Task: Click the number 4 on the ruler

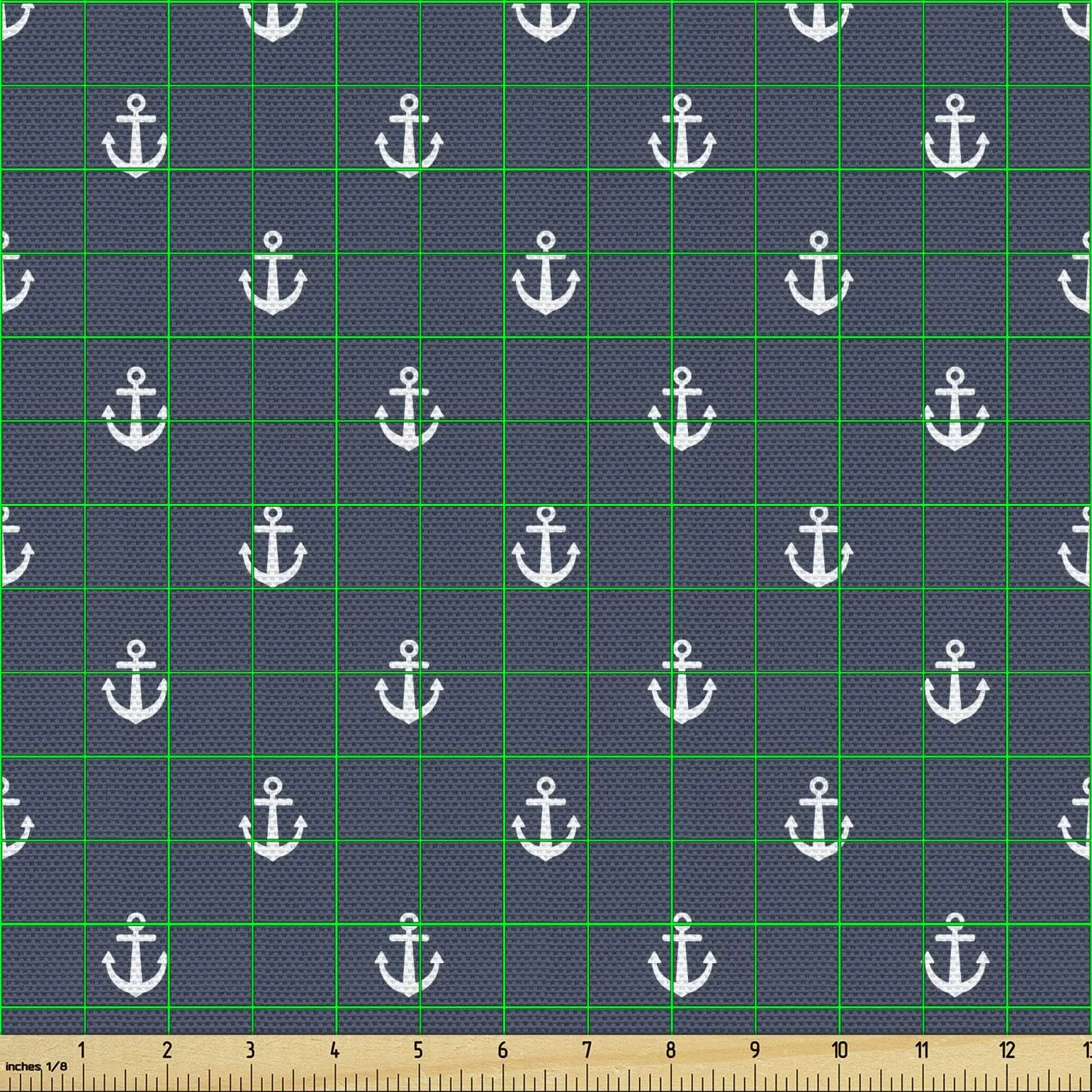Action: pyautogui.click(x=334, y=1051)
